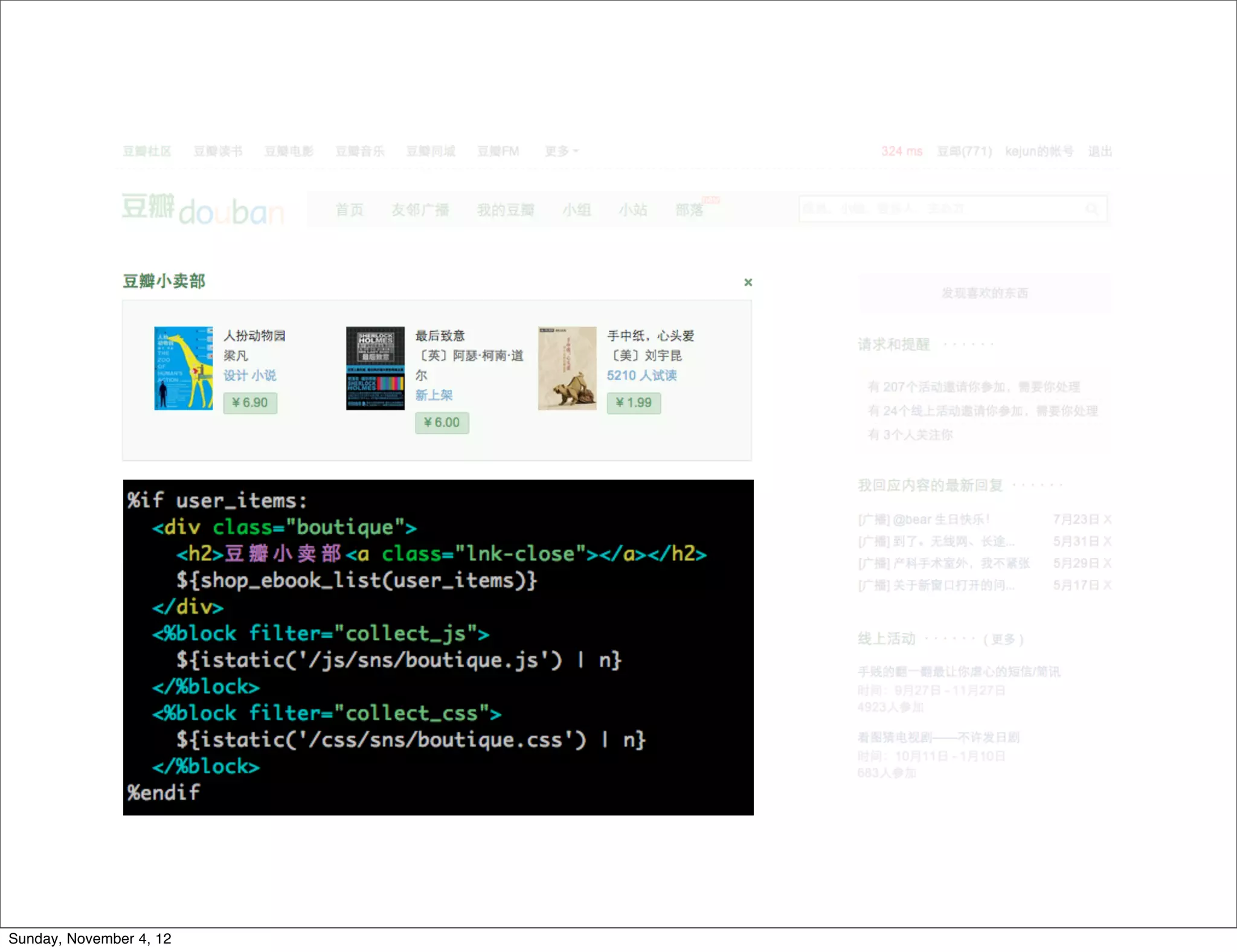Close the 豆瓣小卖部 panel with the X icon
The height and width of the screenshot is (952, 1237).
[x=748, y=282]
